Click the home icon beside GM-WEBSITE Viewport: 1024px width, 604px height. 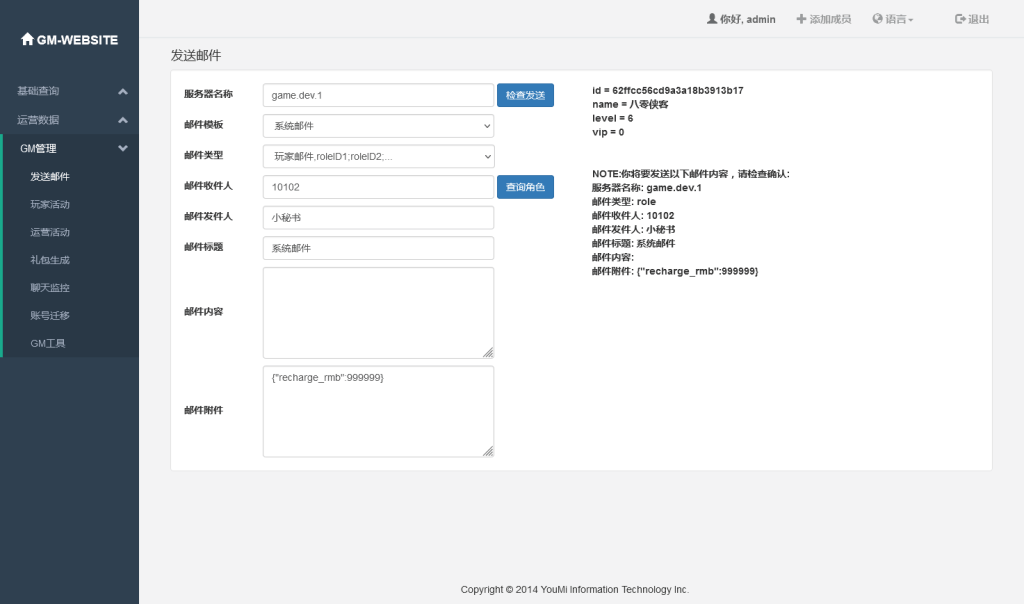27,40
